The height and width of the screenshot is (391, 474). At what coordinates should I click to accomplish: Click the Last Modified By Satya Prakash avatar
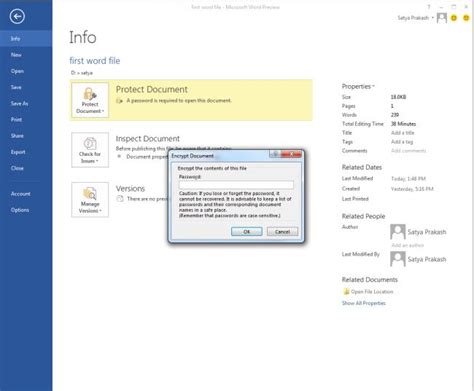[x=398, y=259]
